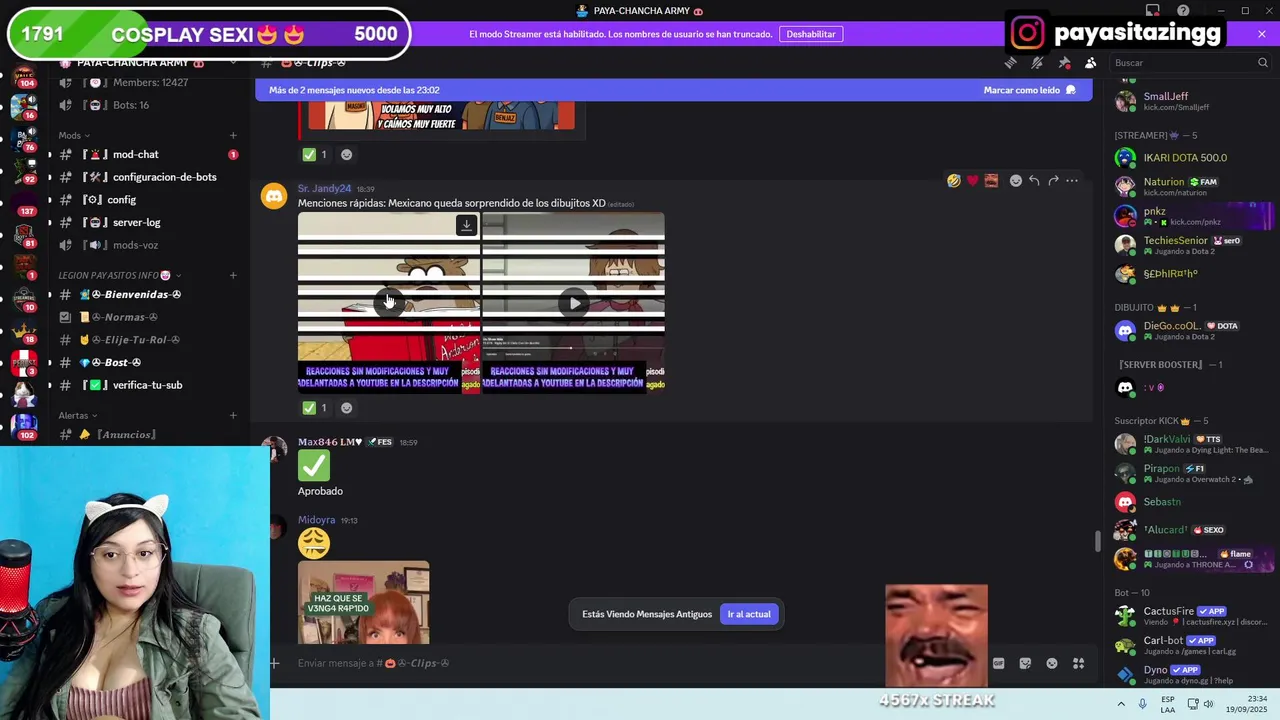Open verifica-tu-sub channel
Screen dimensions: 1280x720
coord(146,385)
